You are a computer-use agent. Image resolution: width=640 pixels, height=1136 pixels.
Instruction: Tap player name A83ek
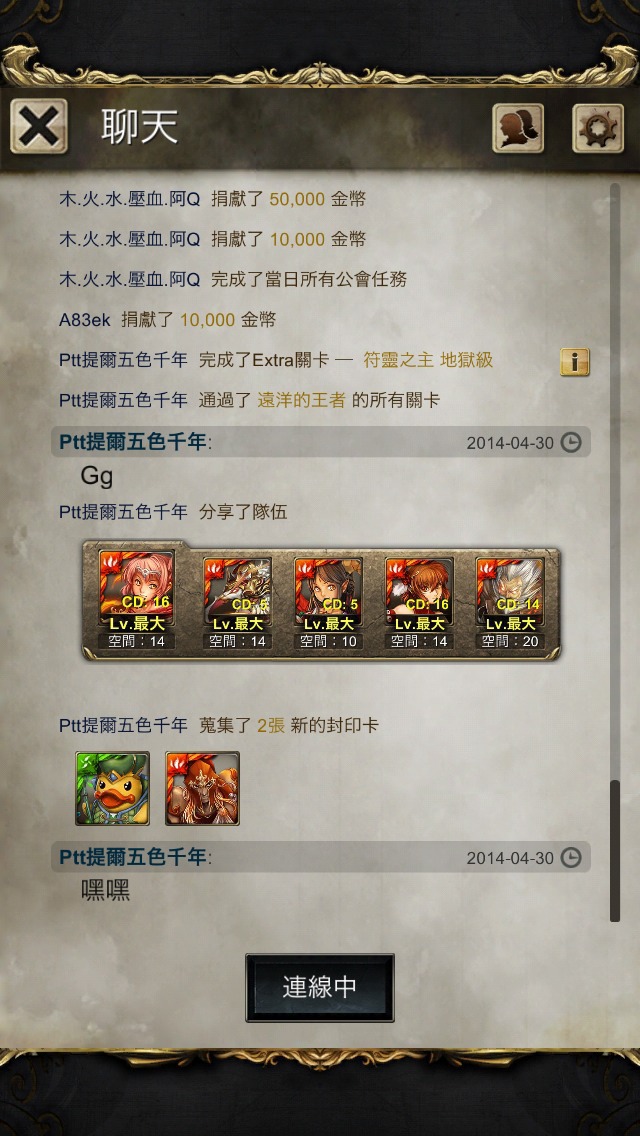coord(86,320)
